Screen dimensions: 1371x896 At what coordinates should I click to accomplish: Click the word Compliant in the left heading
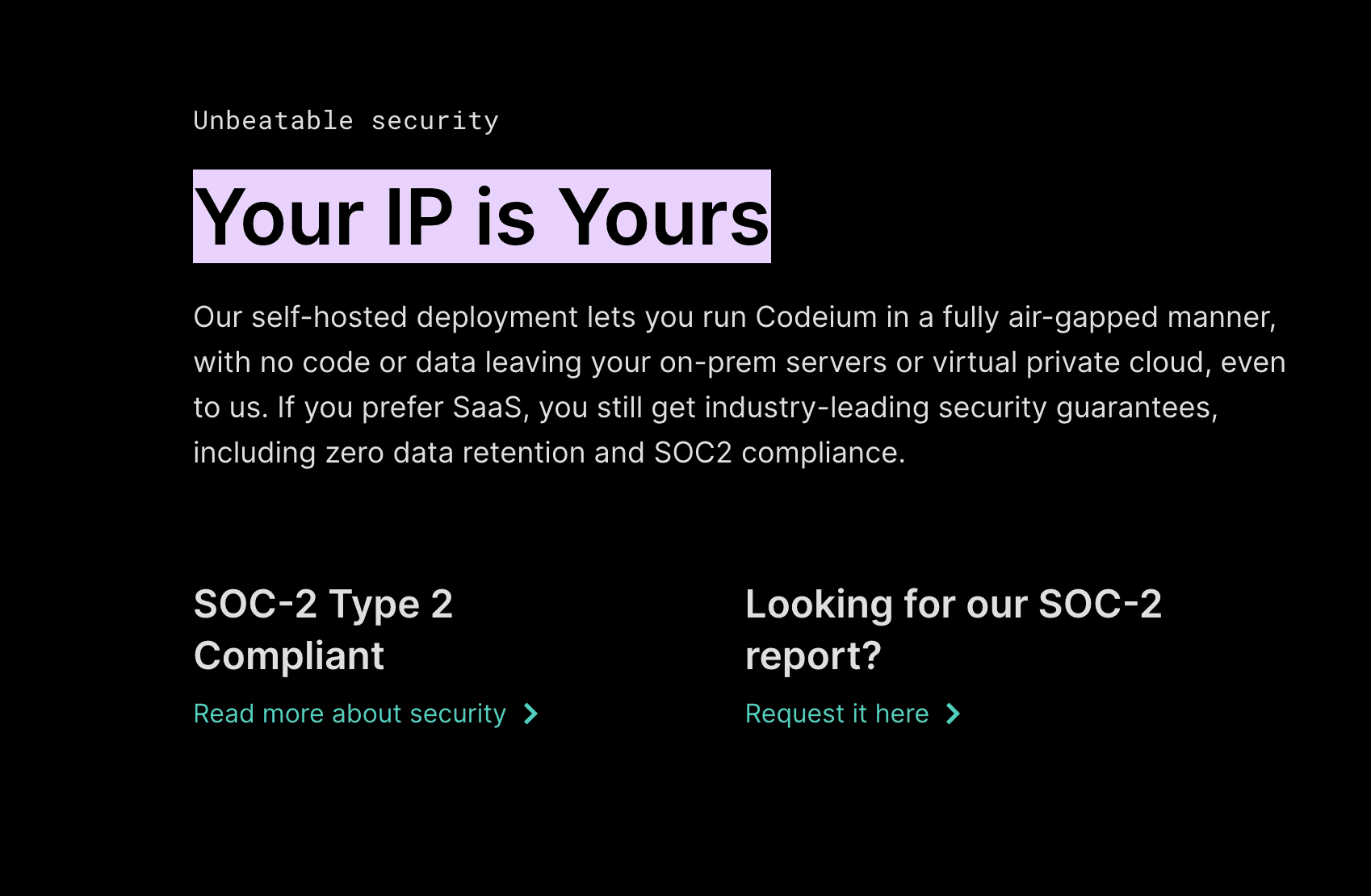click(289, 655)
